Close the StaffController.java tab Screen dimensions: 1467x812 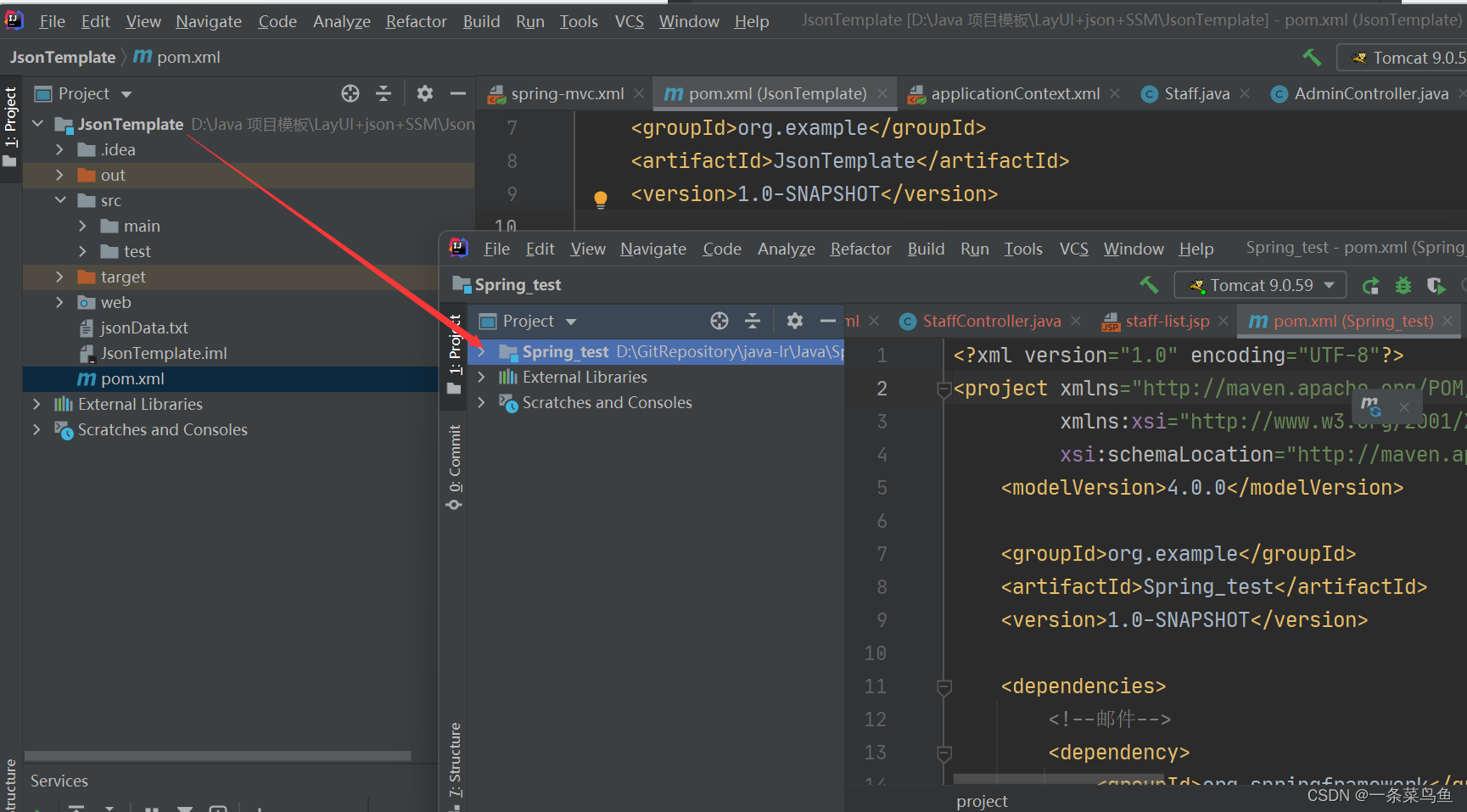coord(1076,321)
